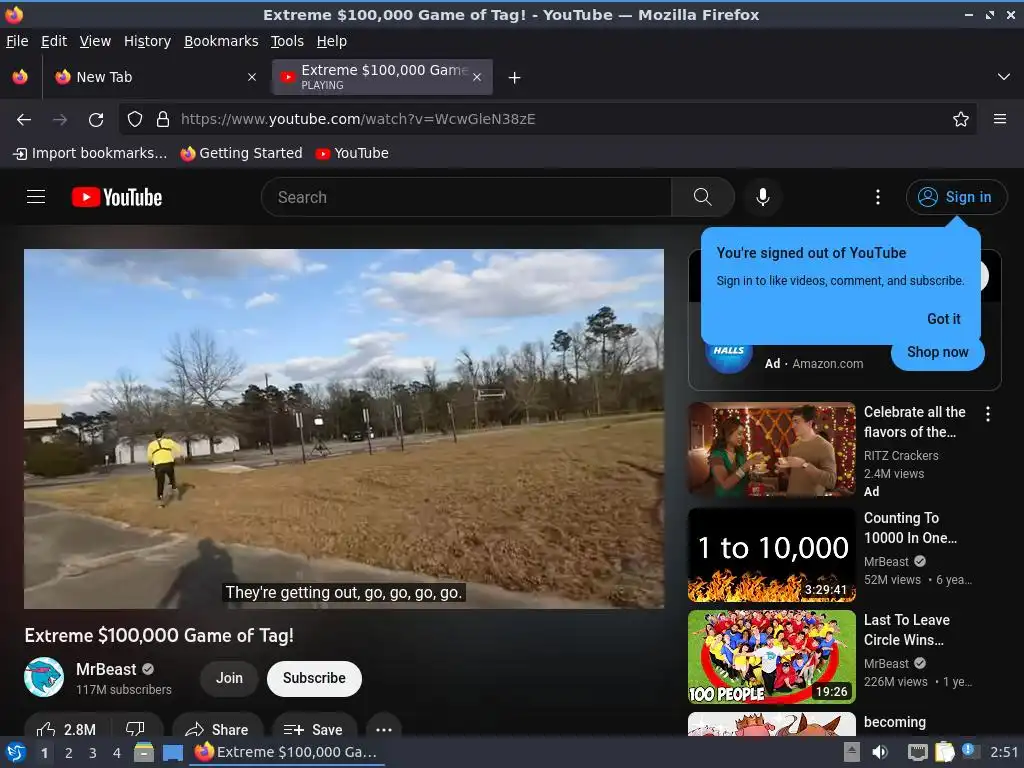Screen dimensions: 1024x768
Task: Switch to workspace 3 in taskbar
Action: click(93, 753)
